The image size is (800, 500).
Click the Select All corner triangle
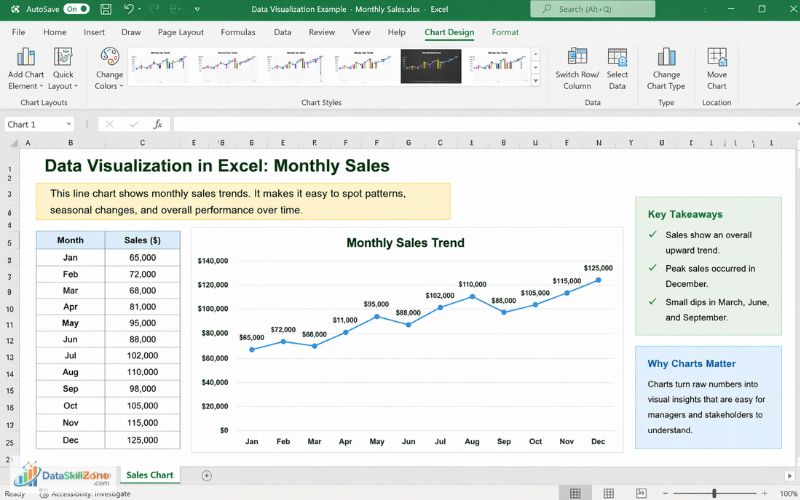(14, 143)
